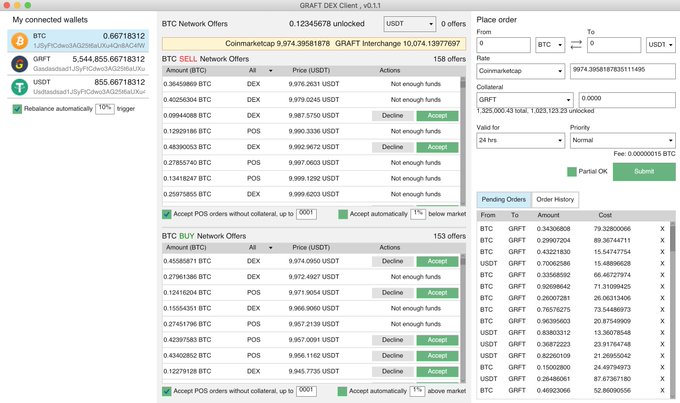Select the BTC wallet Bitcoin icon
Screen dimensions: 680x403
pyautogui.click(x=20, y=41)
